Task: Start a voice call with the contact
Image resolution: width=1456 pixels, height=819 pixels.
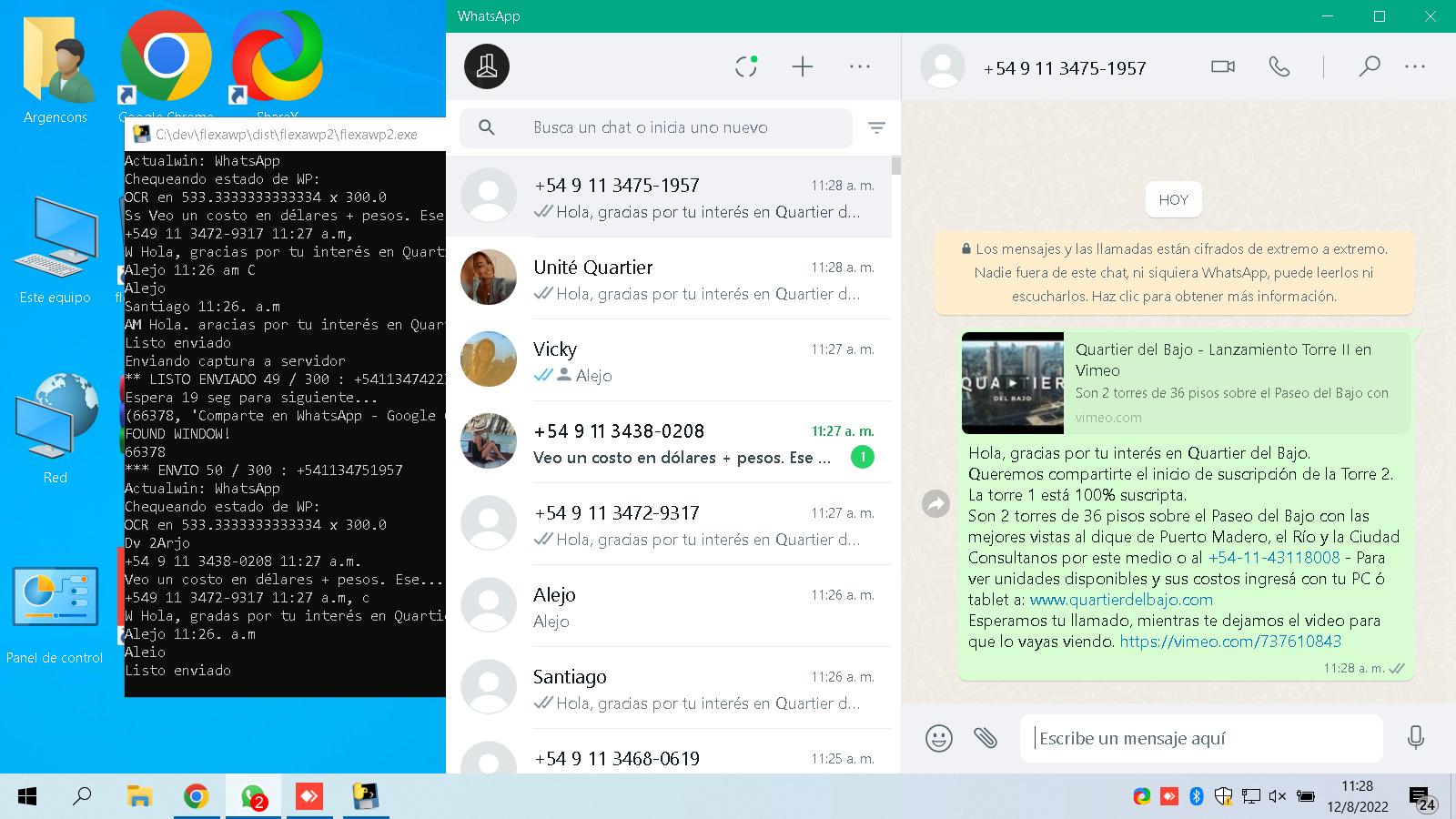Action: (x=1279, y=66)
